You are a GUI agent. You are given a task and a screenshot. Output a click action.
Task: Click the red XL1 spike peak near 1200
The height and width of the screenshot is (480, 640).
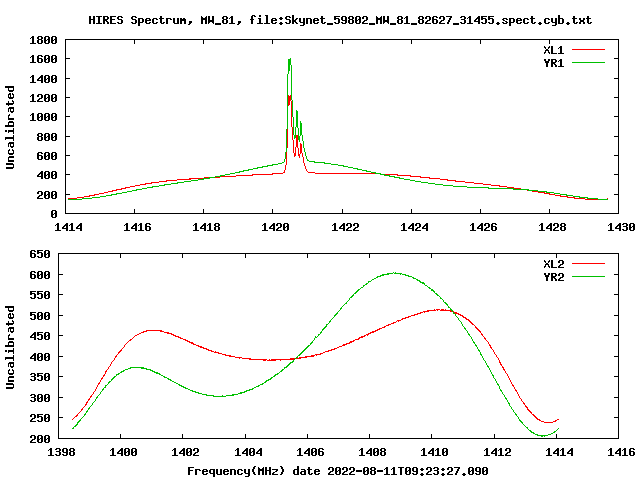click(x=289, y=97)
